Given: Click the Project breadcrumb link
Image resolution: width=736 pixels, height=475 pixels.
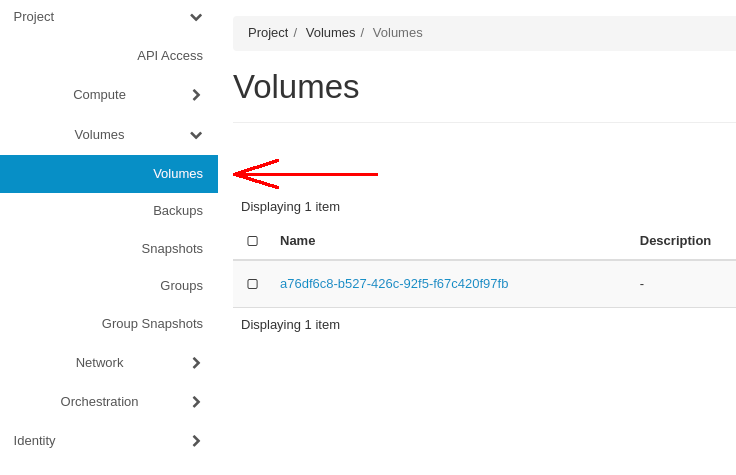Looking at the screenshot, I should [x=268, y=33].
